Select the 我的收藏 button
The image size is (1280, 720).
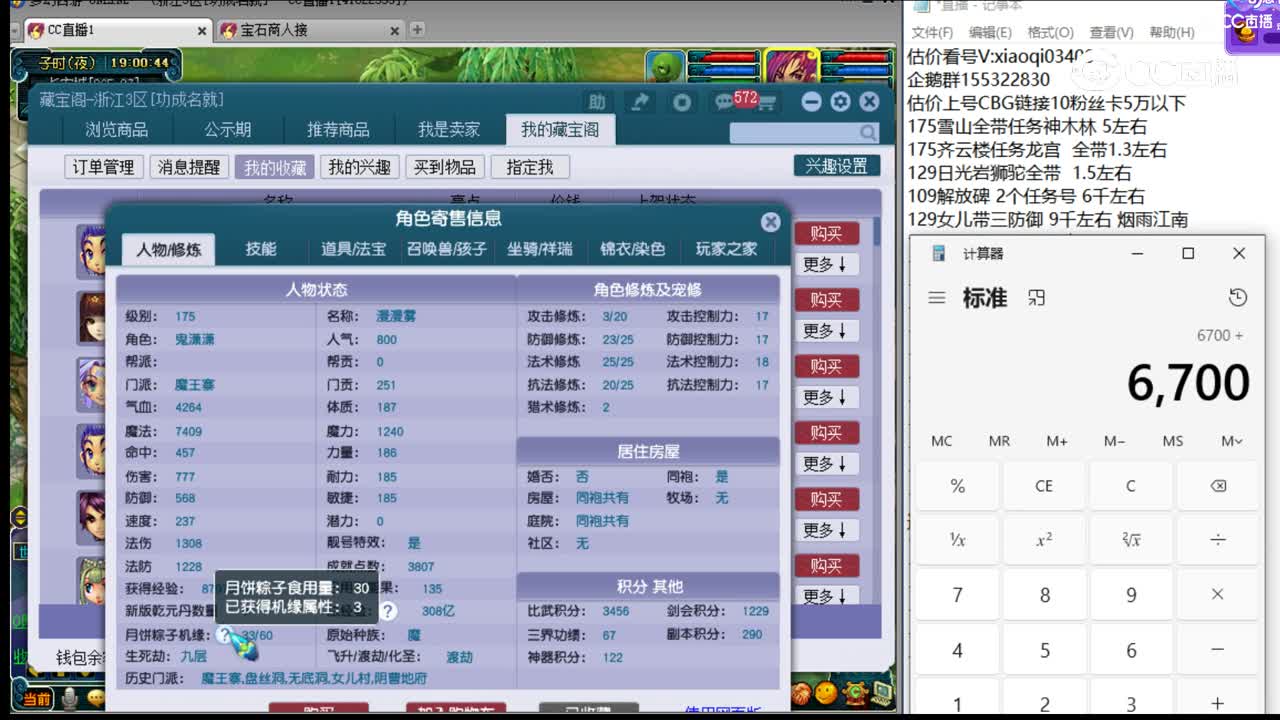(x=275, y=167)
